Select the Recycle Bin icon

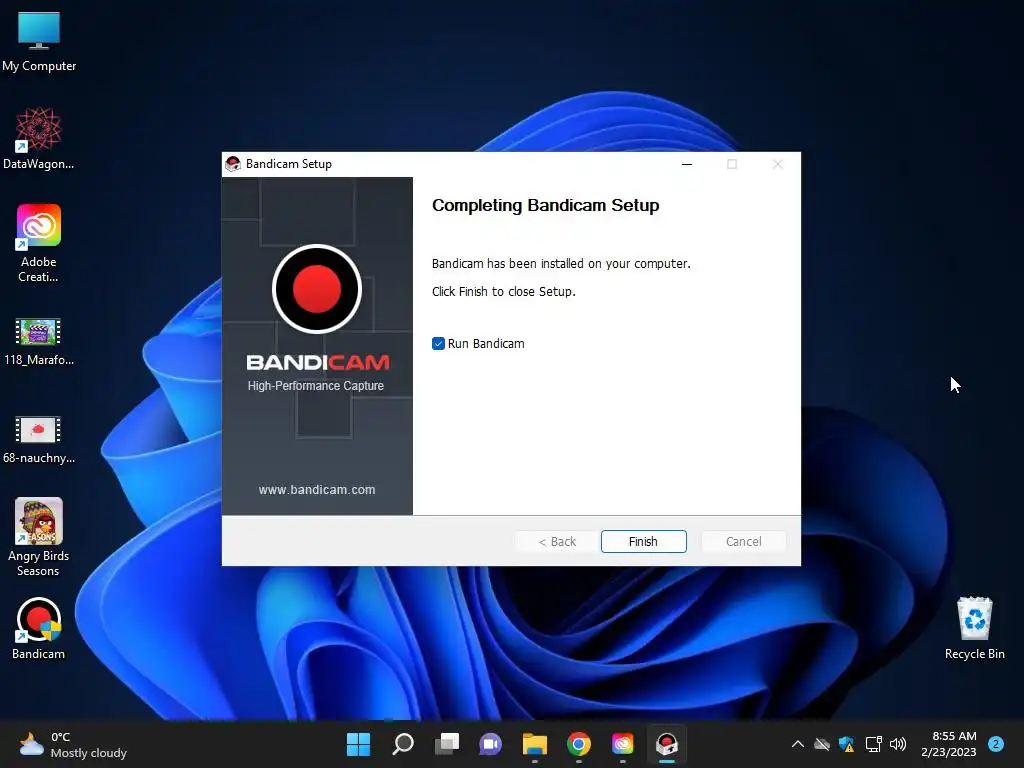pos(974,628)
